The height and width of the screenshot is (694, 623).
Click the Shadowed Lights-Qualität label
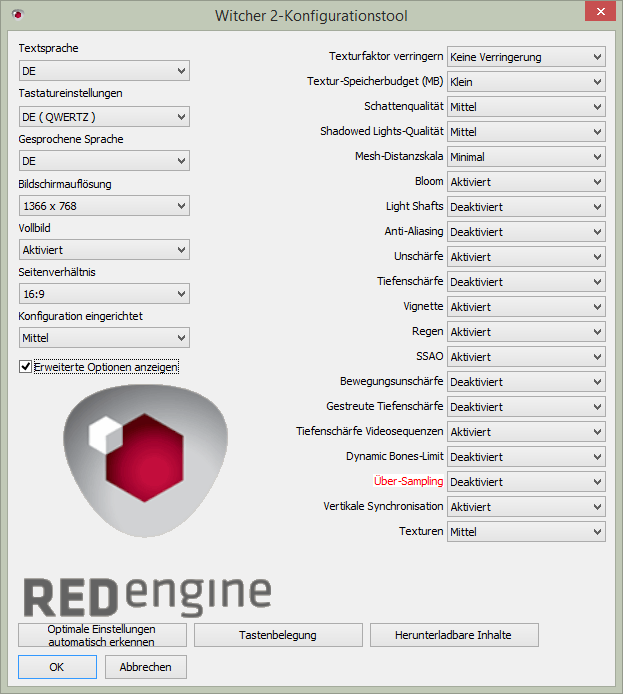(x=381, y=131)
